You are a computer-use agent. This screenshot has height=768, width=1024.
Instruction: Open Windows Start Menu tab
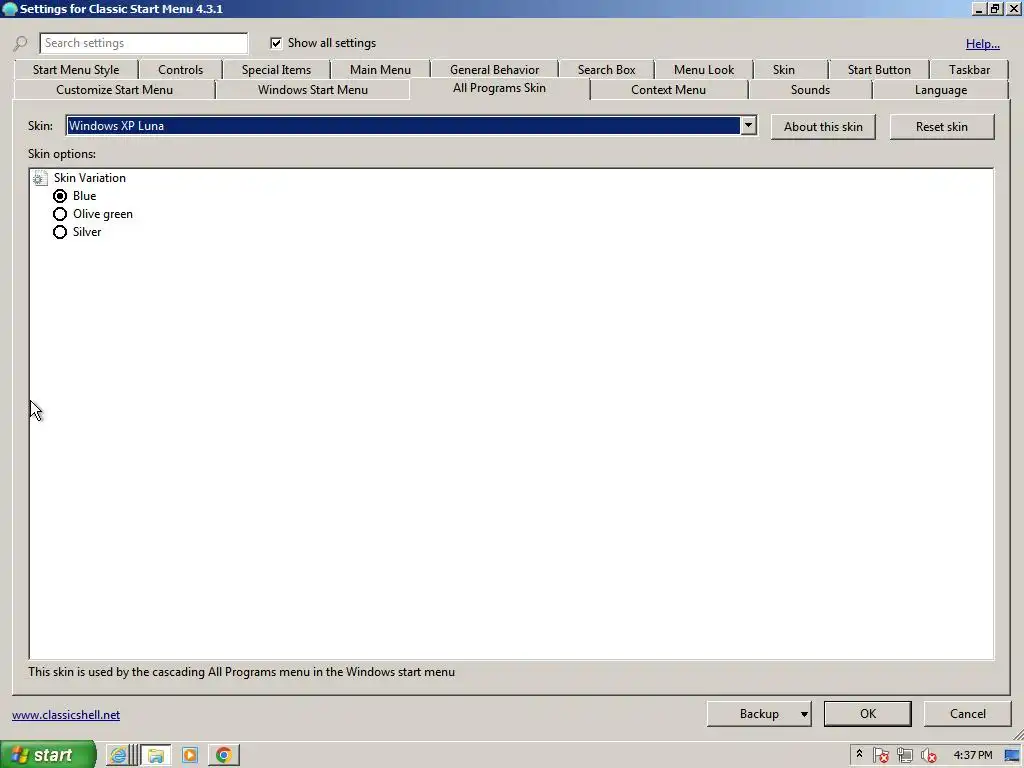click(312, 90)
